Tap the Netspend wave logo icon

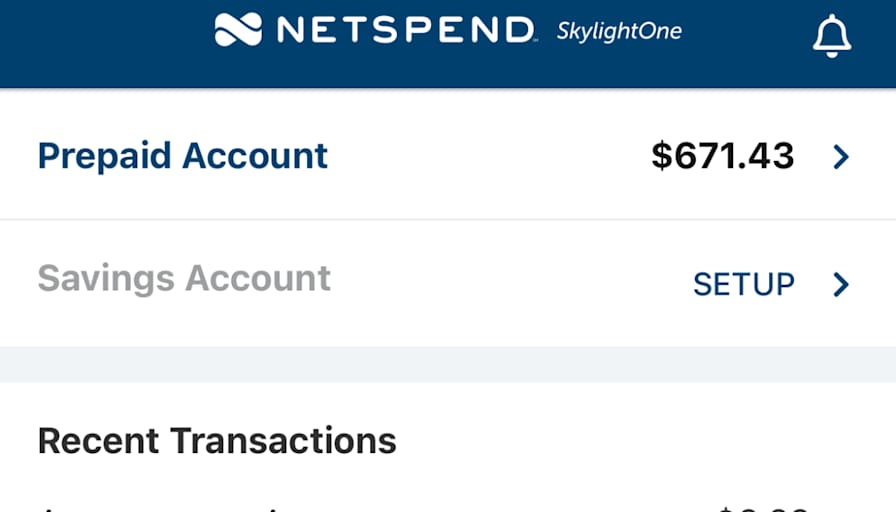coord(238,29)
